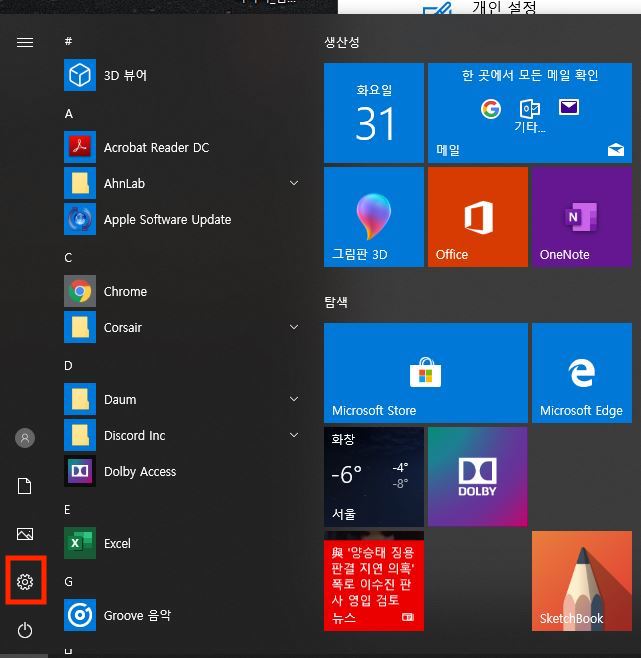Open the Daum folder icon

coord(80,399)
